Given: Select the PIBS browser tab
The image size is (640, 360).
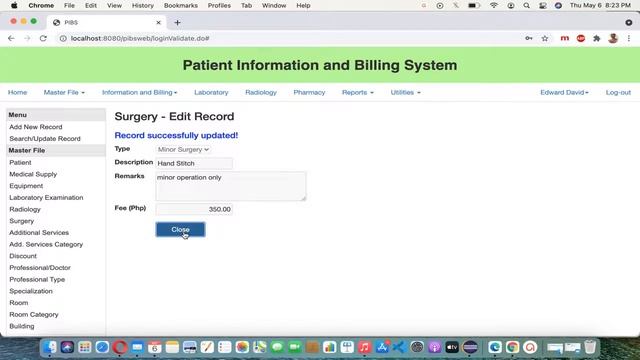Looking at the screenshot, I should click(x=106, y=22).
